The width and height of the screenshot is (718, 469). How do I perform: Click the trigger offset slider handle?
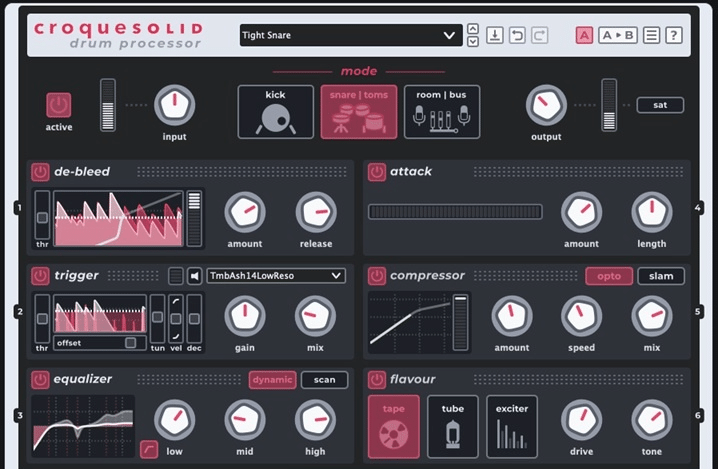131,343
